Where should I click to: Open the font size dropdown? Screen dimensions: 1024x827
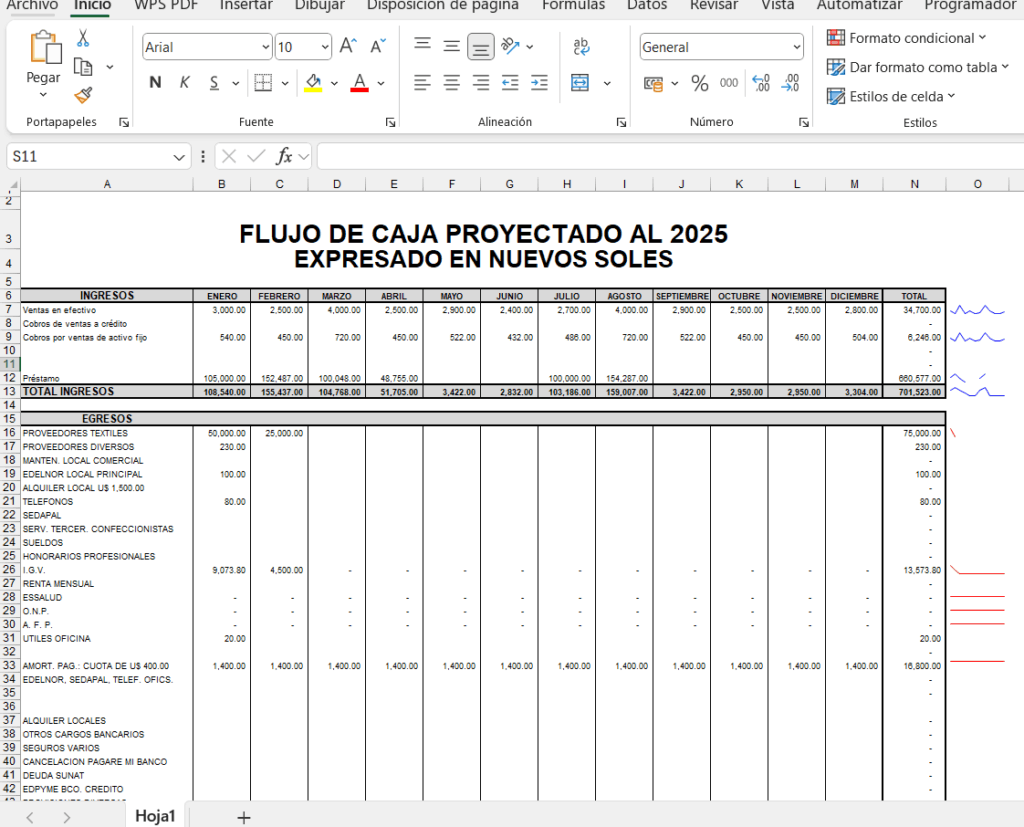325,47
